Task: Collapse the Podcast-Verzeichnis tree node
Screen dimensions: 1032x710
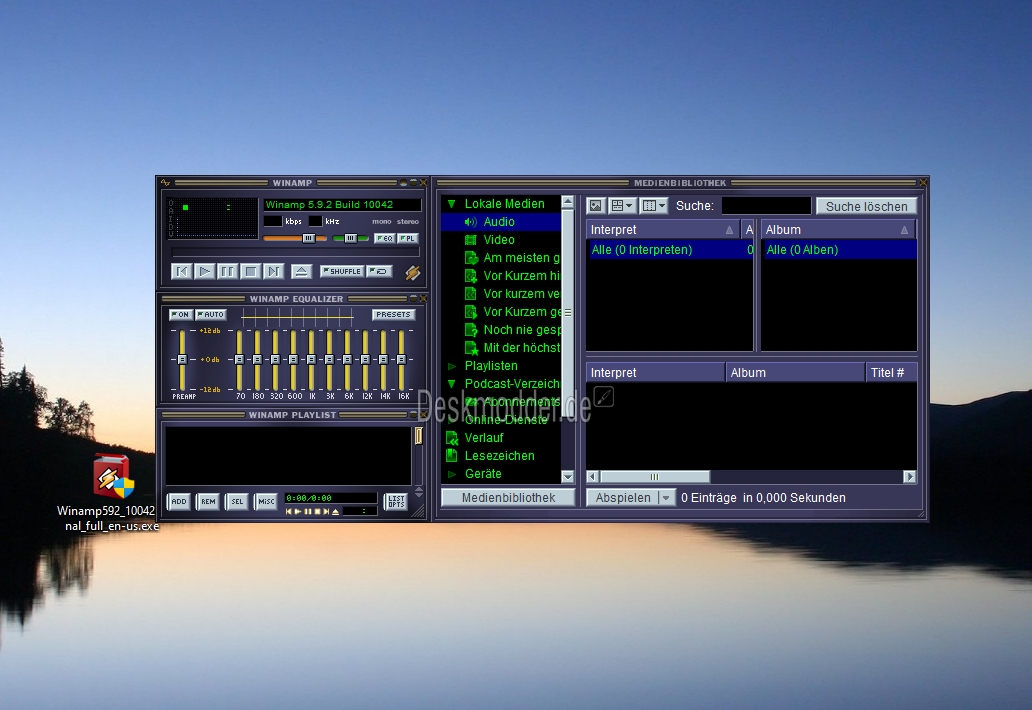Action: [x=452, y=384]
